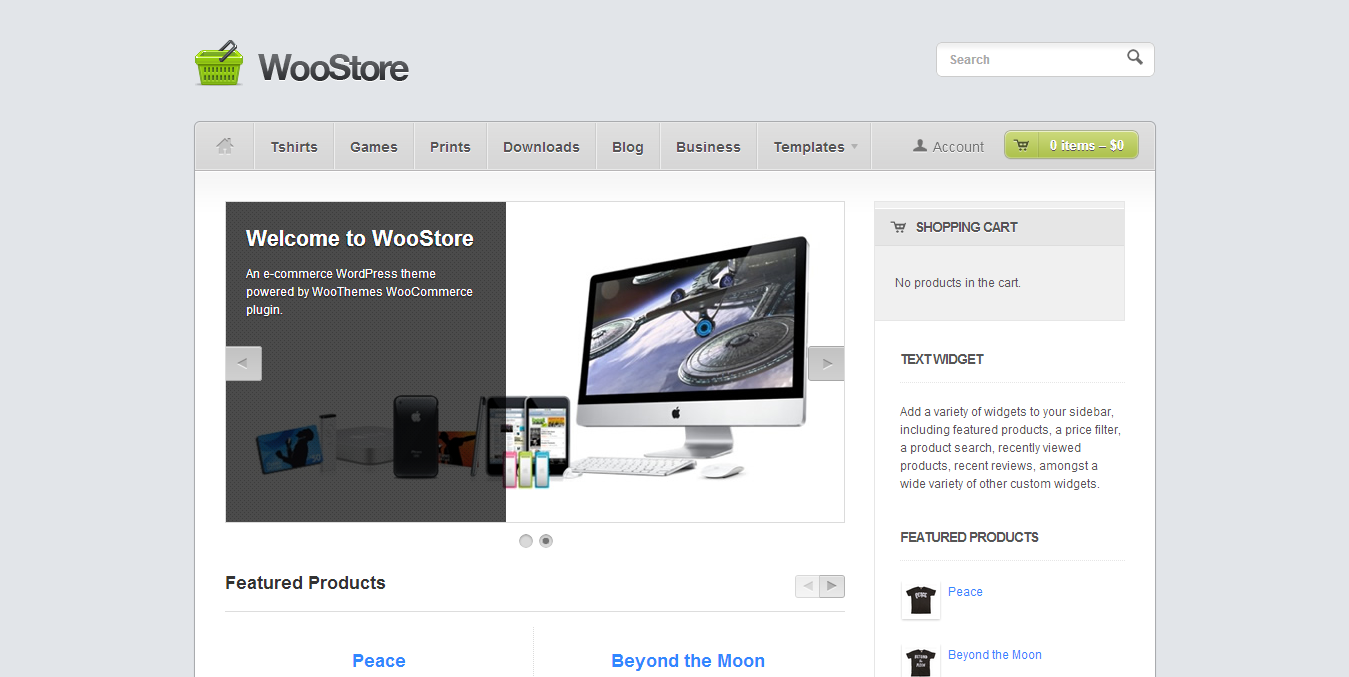
Task: Click the next arrow above Featured Products
Action: (x=832, y=586)
